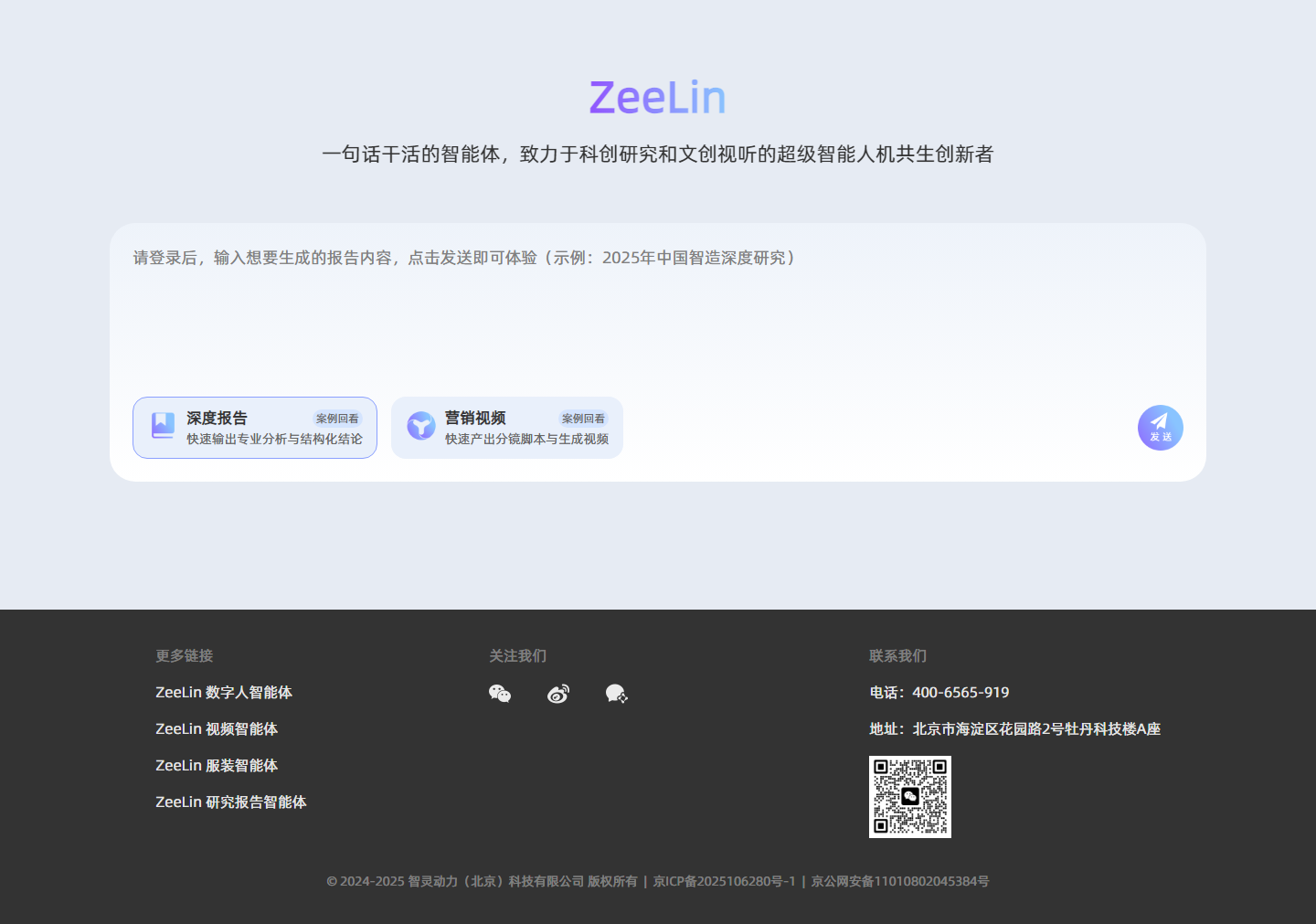The height and width of the screenshot is (924, 1316).
Task: Open the ZeeLin 服装智能体 link
Action: [x=217, y=766]
